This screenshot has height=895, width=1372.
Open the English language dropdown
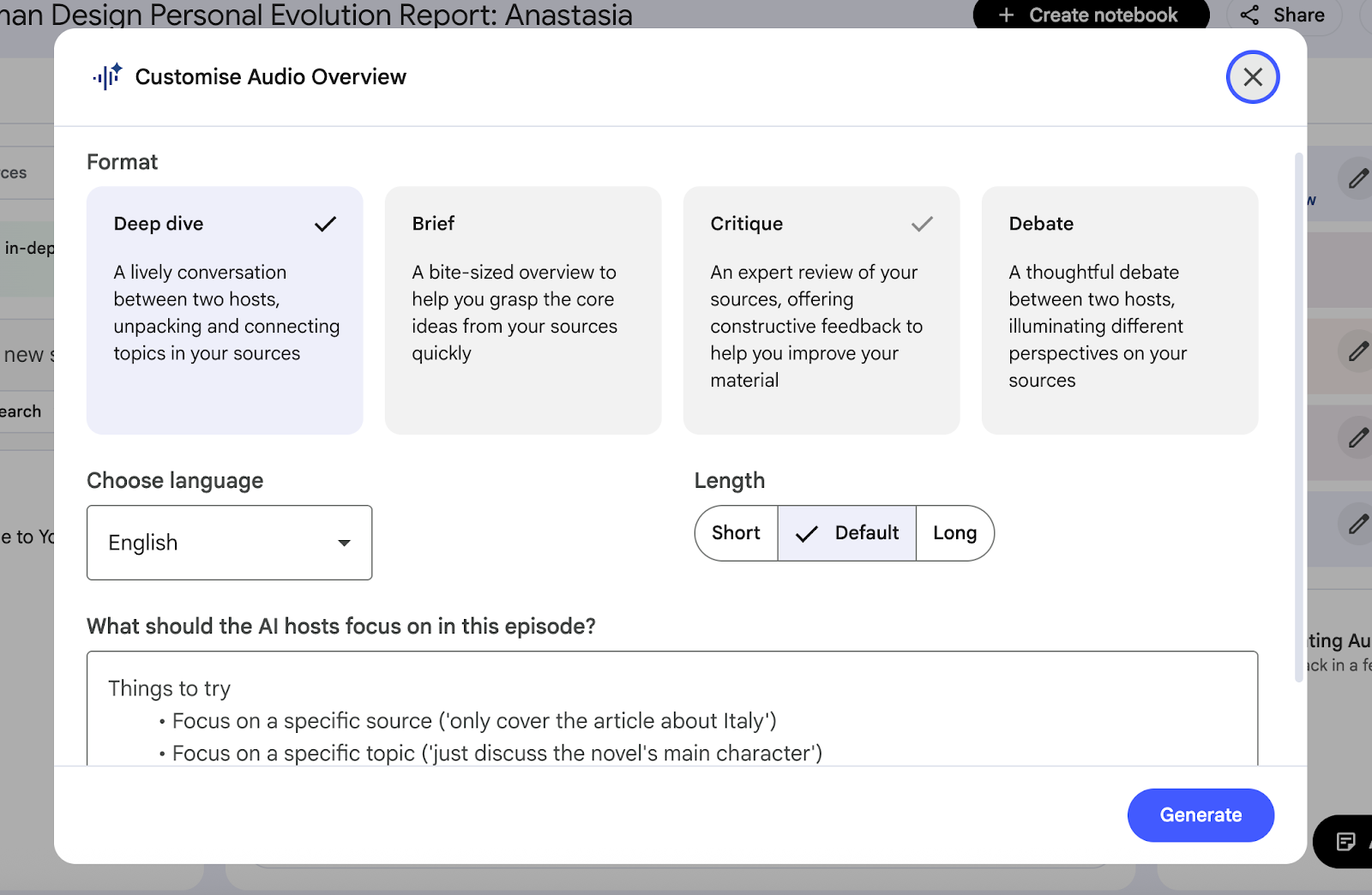coord(229,543)
